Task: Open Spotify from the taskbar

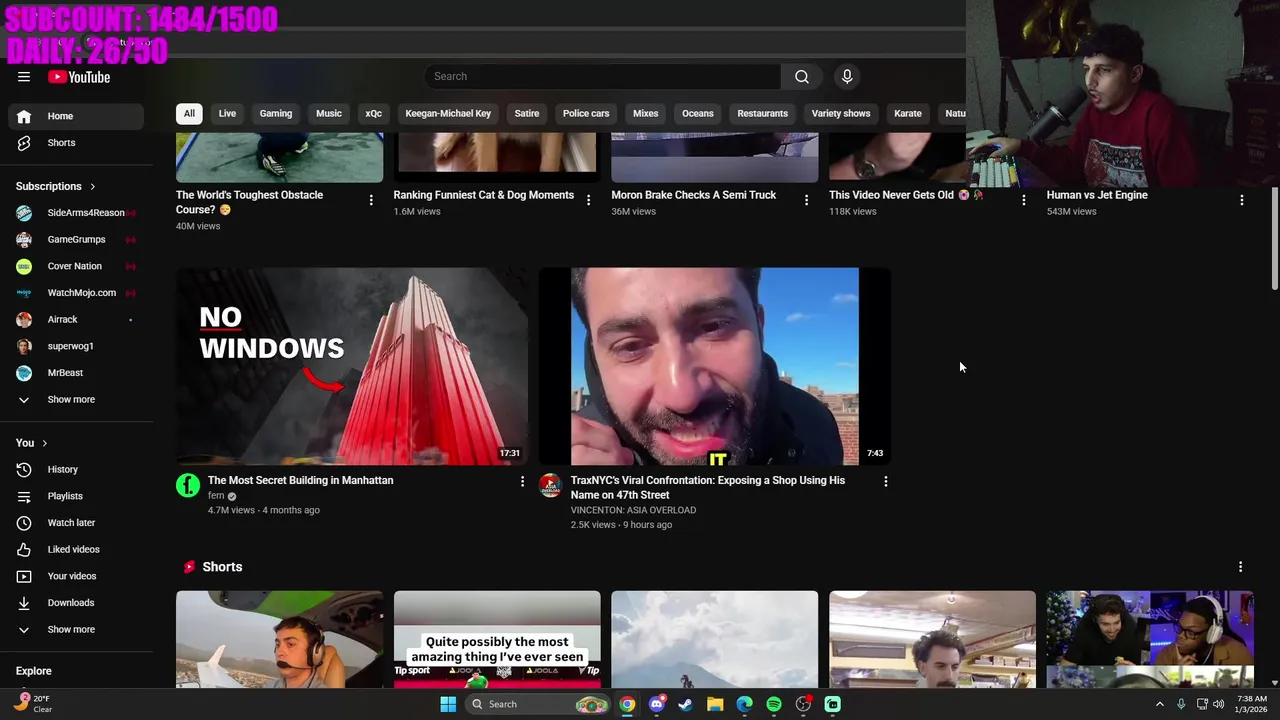Action: [774, 704]
